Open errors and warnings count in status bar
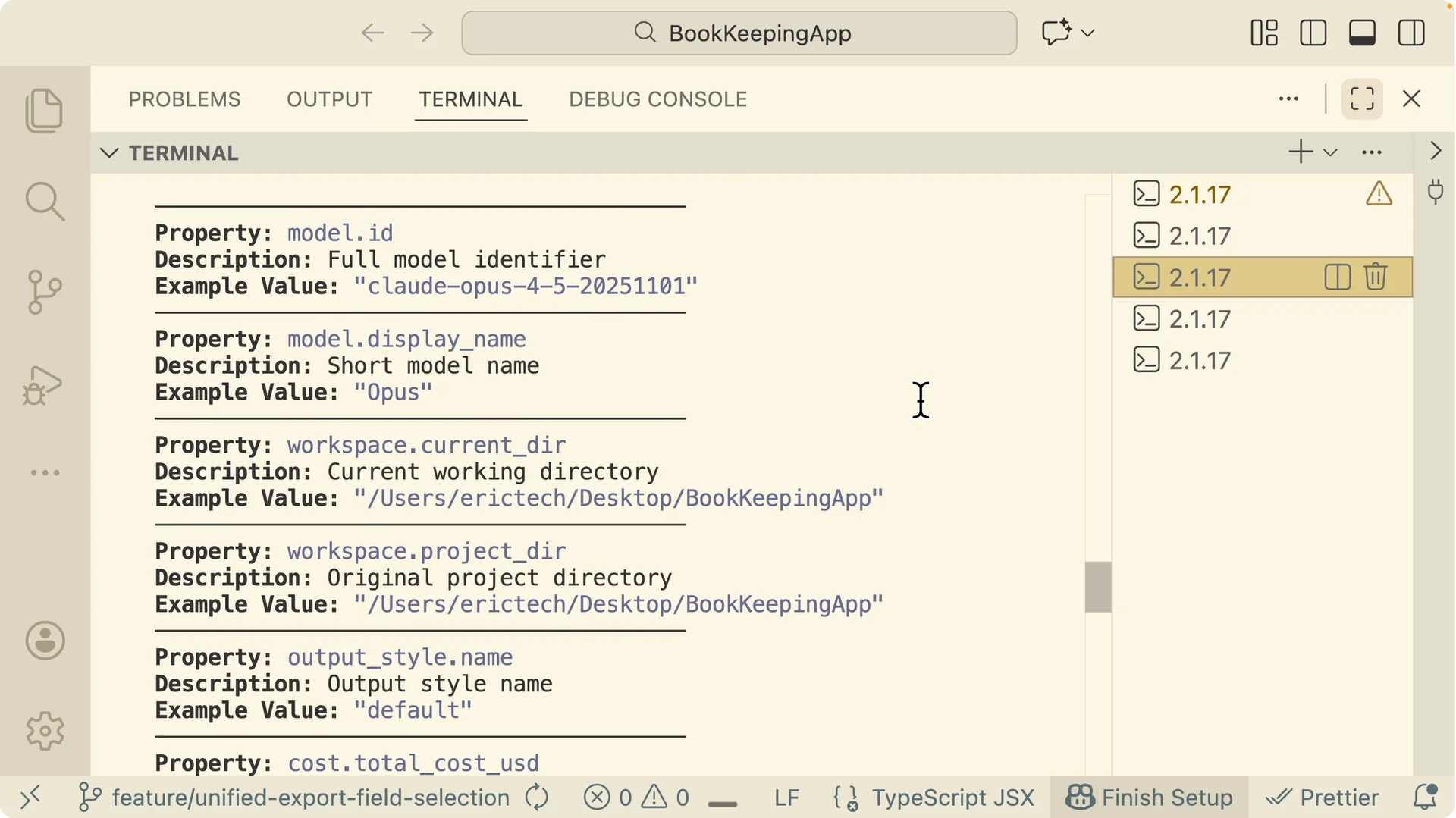 (x=637, y=798)
